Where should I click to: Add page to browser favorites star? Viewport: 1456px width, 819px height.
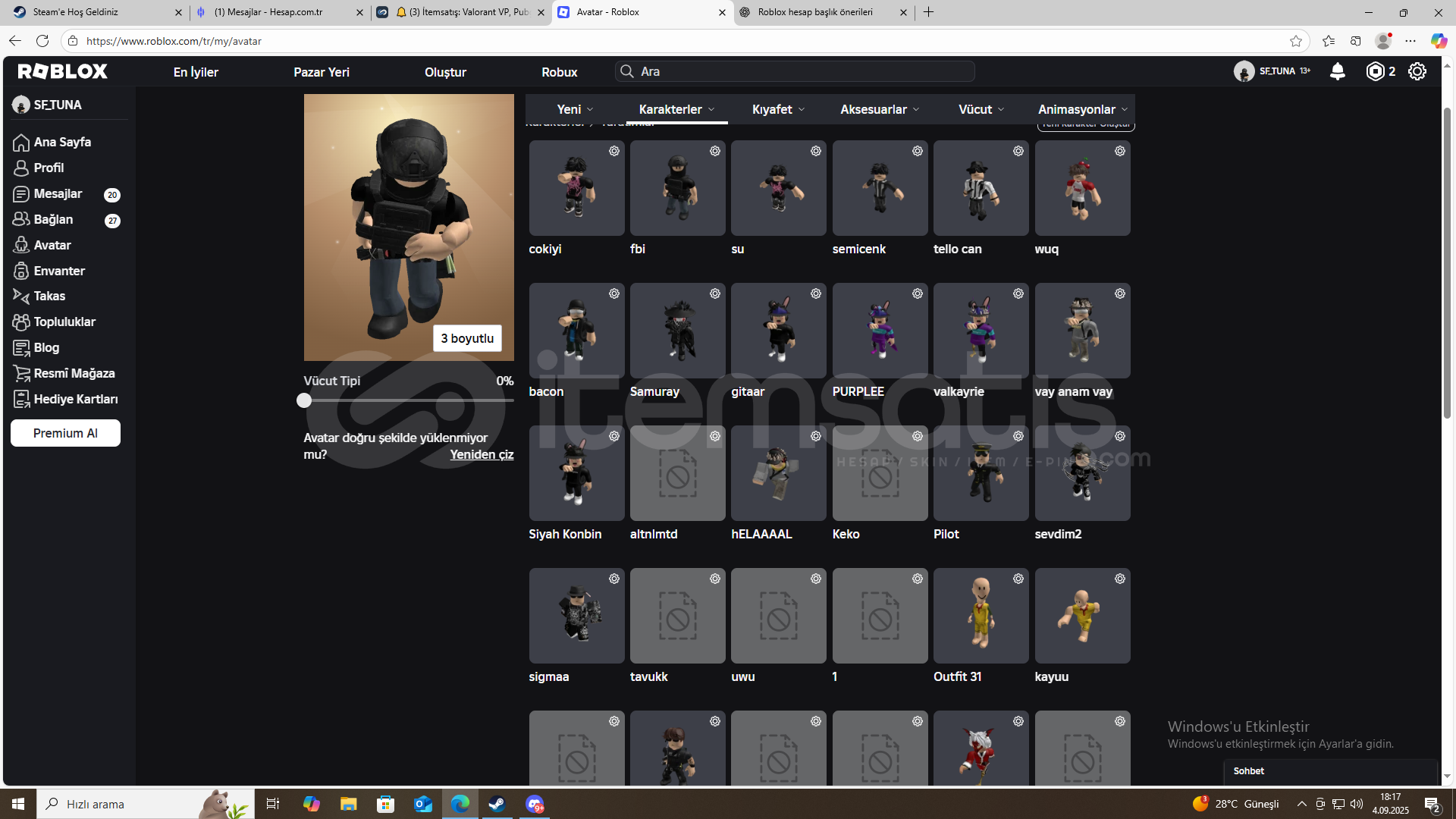(1296, 41)
